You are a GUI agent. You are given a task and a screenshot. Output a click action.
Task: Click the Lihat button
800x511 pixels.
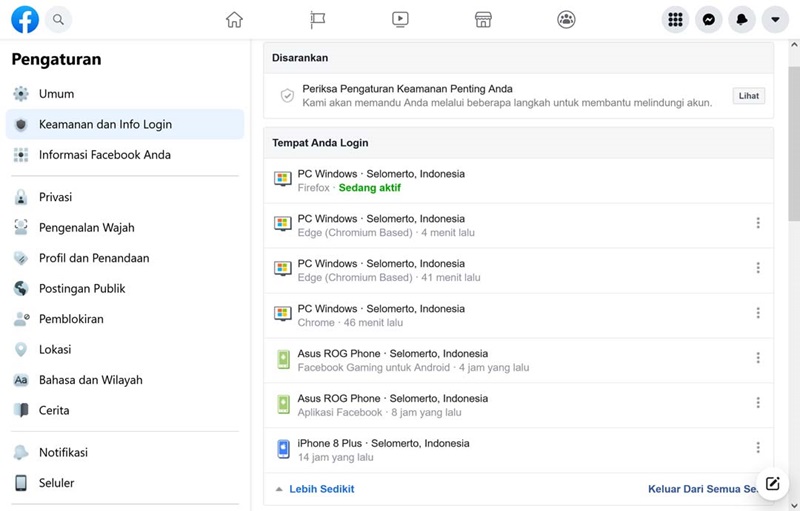click(x=748, y=96)
